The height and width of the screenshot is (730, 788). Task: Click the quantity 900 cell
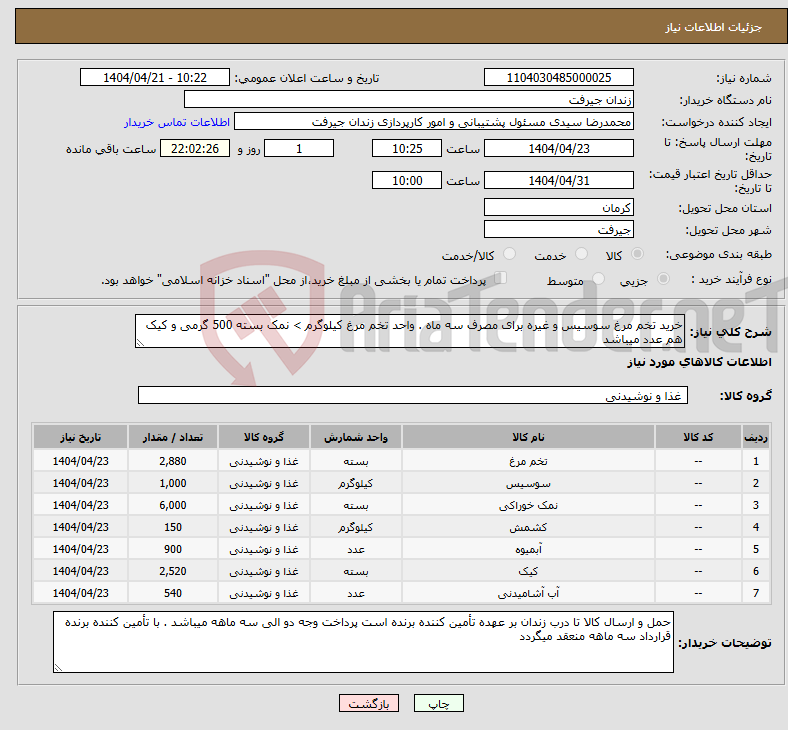(173, 549)
